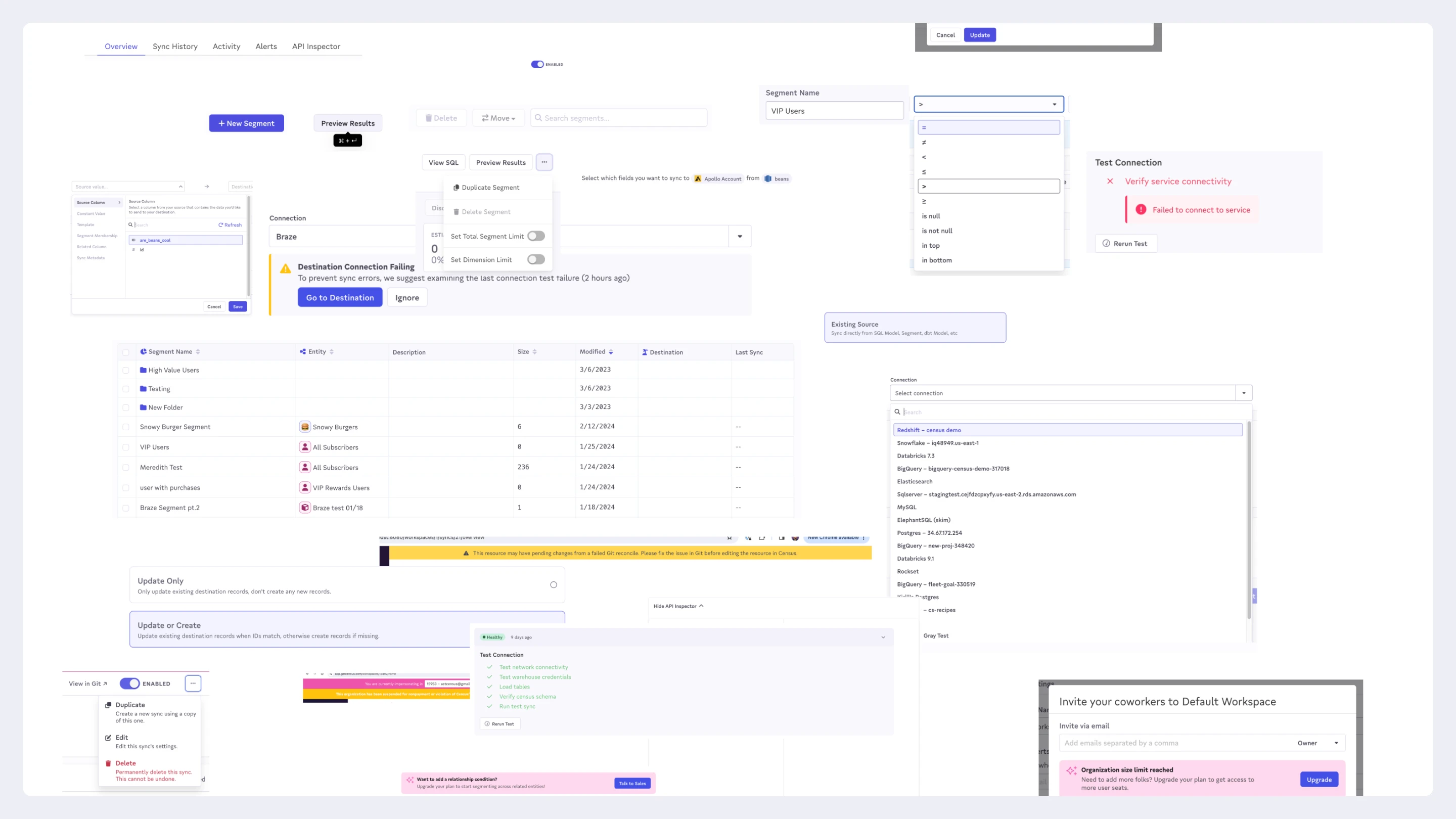
Task: Click the three-dots menu next to Preview Results
Action: 544,162
